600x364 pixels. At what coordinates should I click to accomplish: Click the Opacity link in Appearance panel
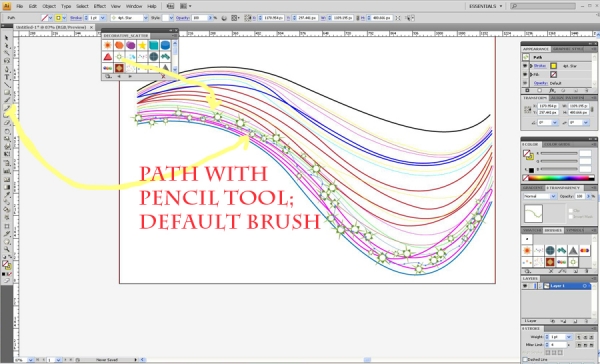coord(541,83)
